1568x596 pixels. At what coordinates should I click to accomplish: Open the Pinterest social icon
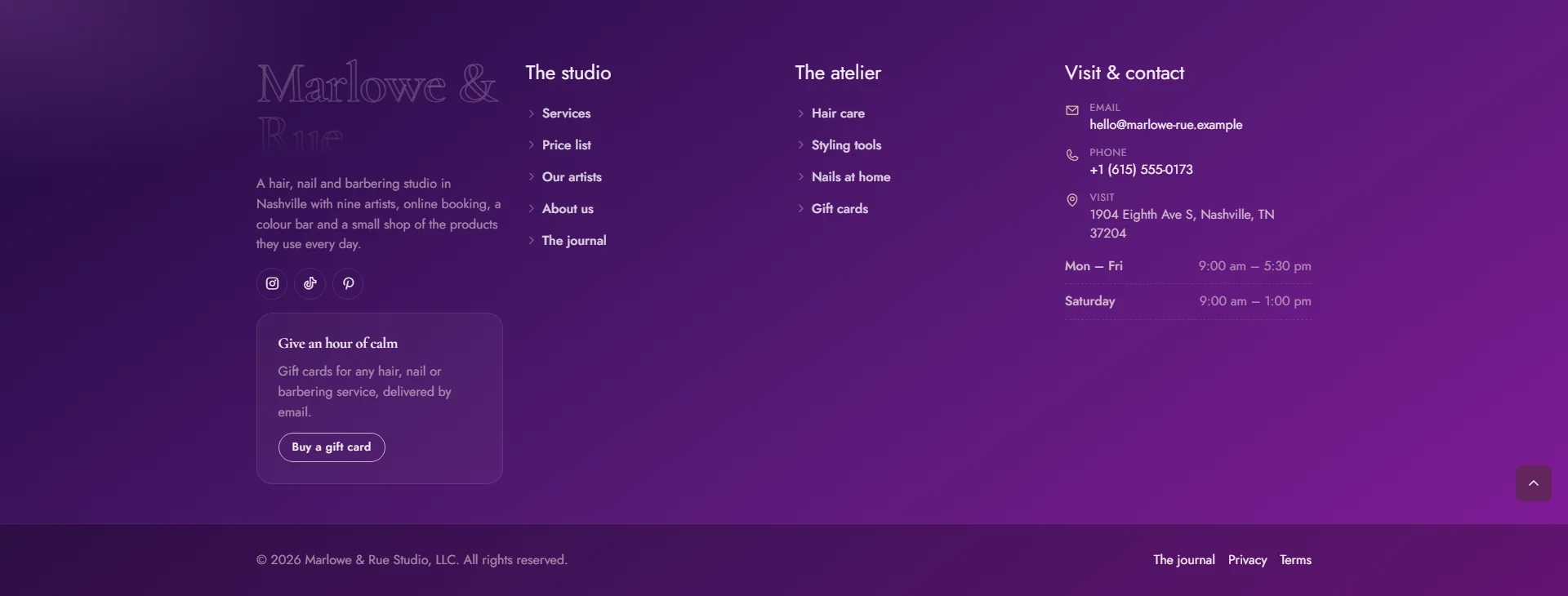click(x=348, y=283)
